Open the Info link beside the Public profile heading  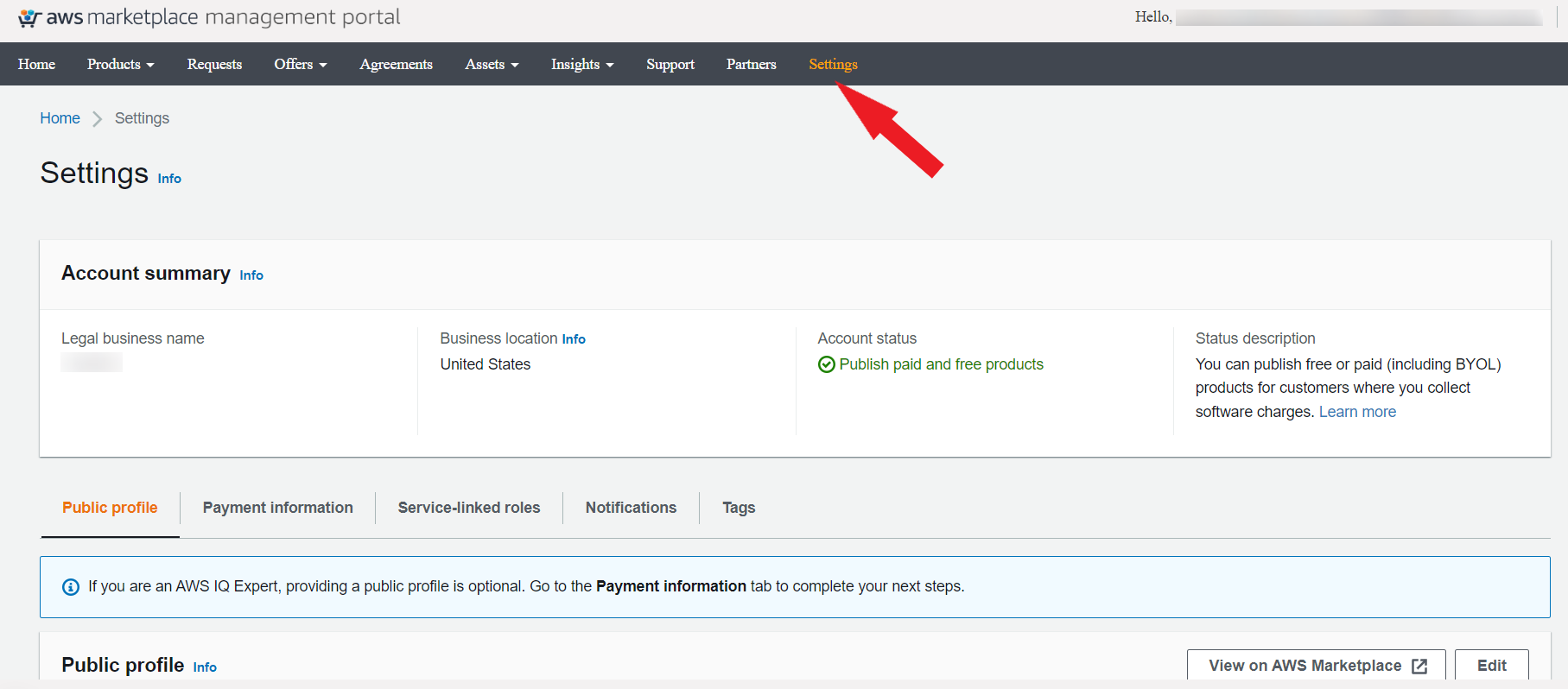click(205, 667)
